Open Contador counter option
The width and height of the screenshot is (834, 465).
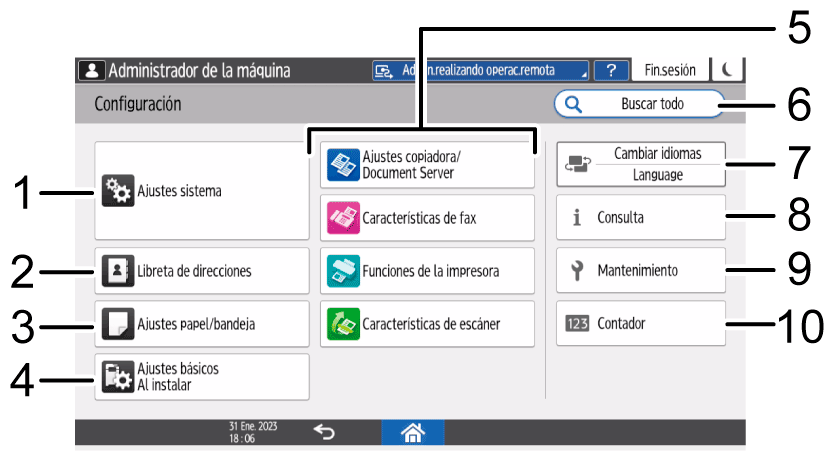641,324
